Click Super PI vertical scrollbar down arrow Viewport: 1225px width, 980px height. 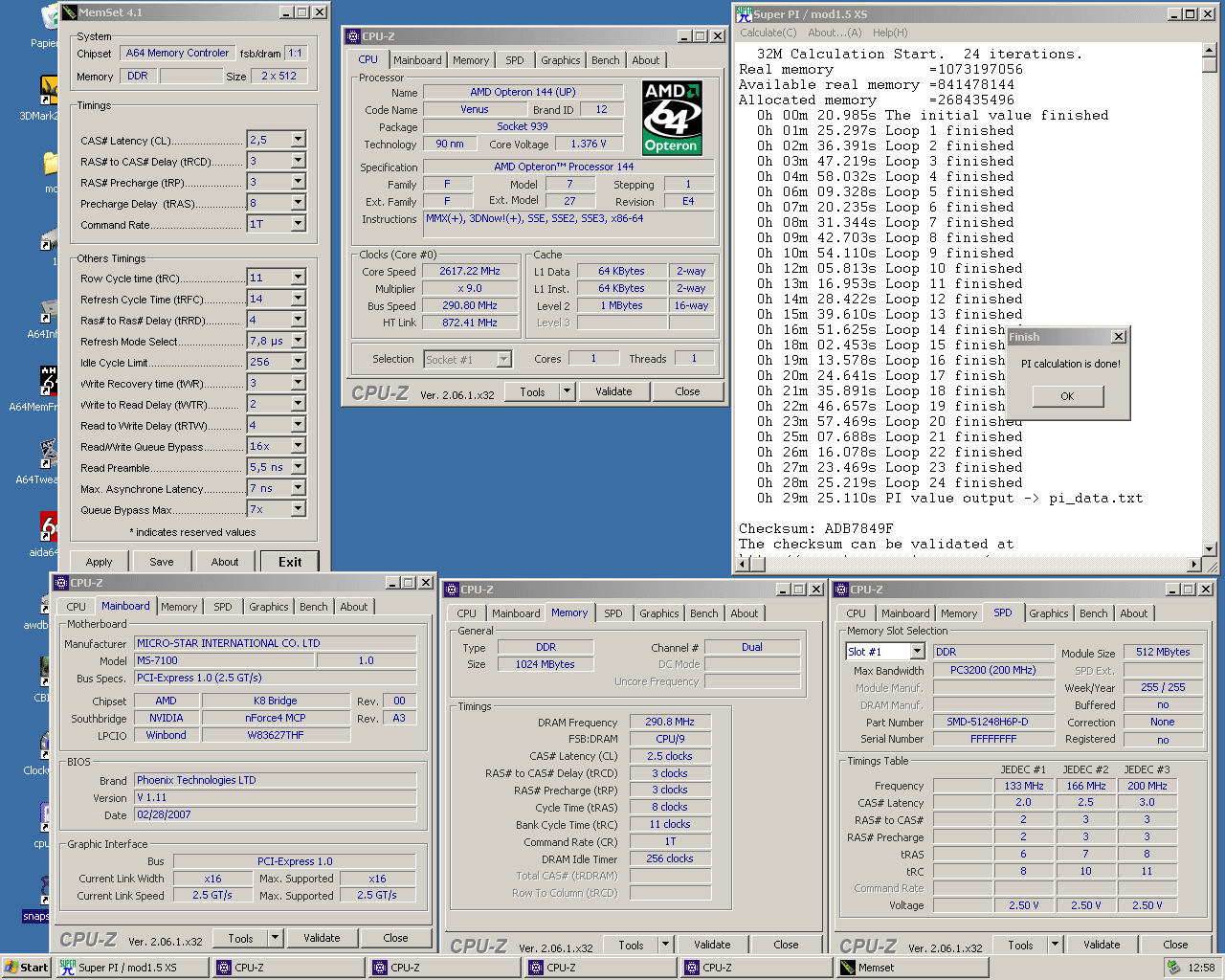tap(1210, 549)
